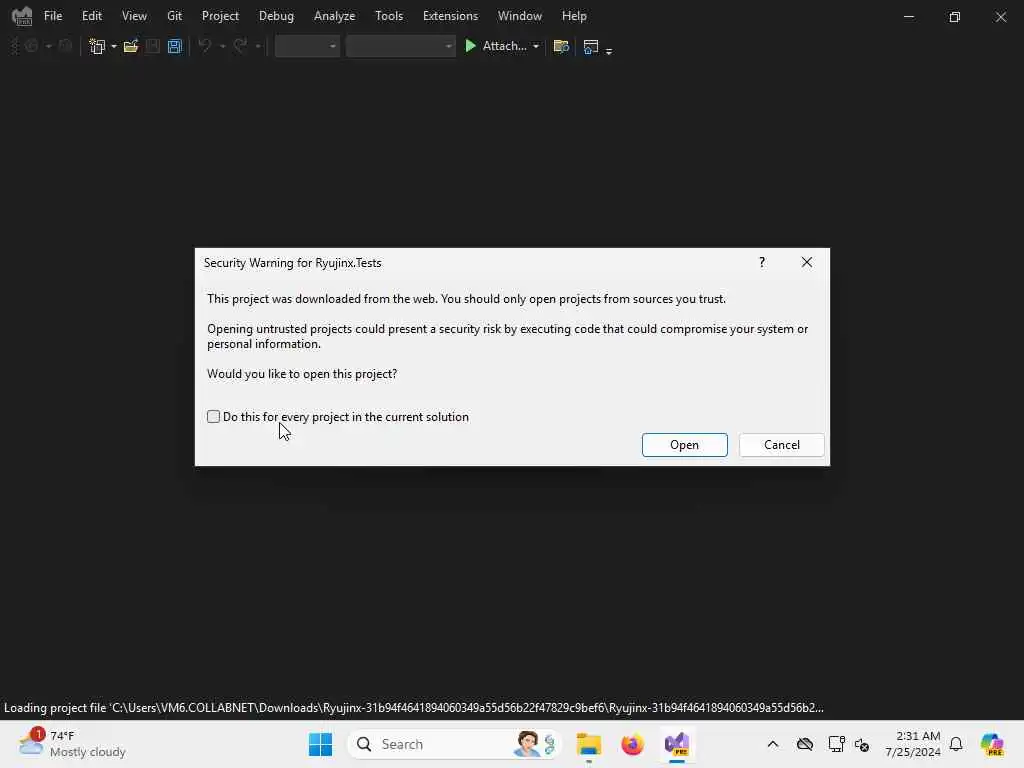The image size is (1024, 768).
Task: Click the Undo toolbar icon
Action: [205, 46]
